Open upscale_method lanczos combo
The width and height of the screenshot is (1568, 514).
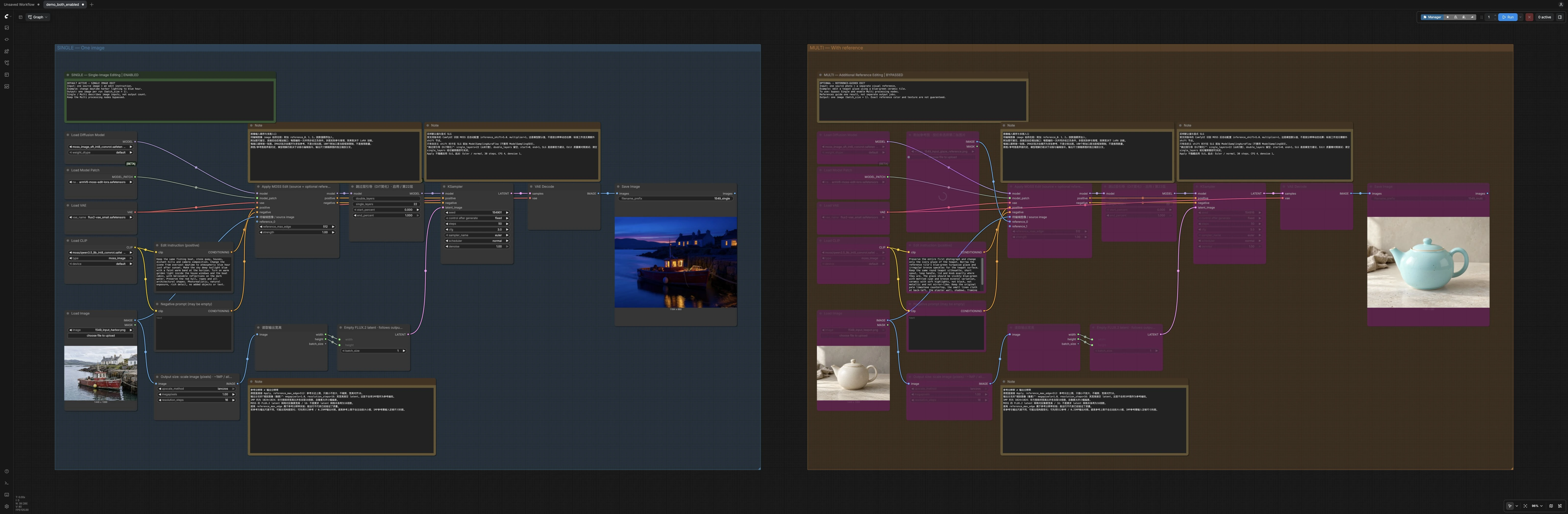(196, 389)
